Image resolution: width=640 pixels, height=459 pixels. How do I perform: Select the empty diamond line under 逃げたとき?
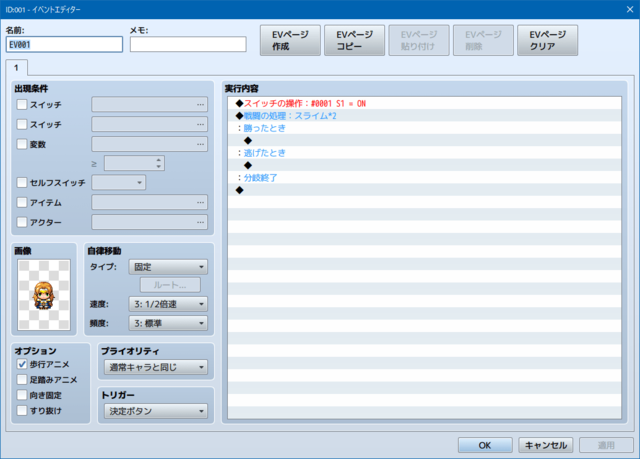pyautogui.click(x=424, y=165)
